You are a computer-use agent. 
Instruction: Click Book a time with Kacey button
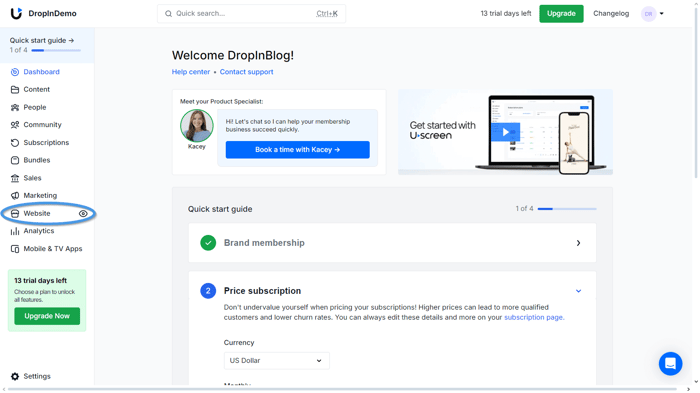(297, 150)
